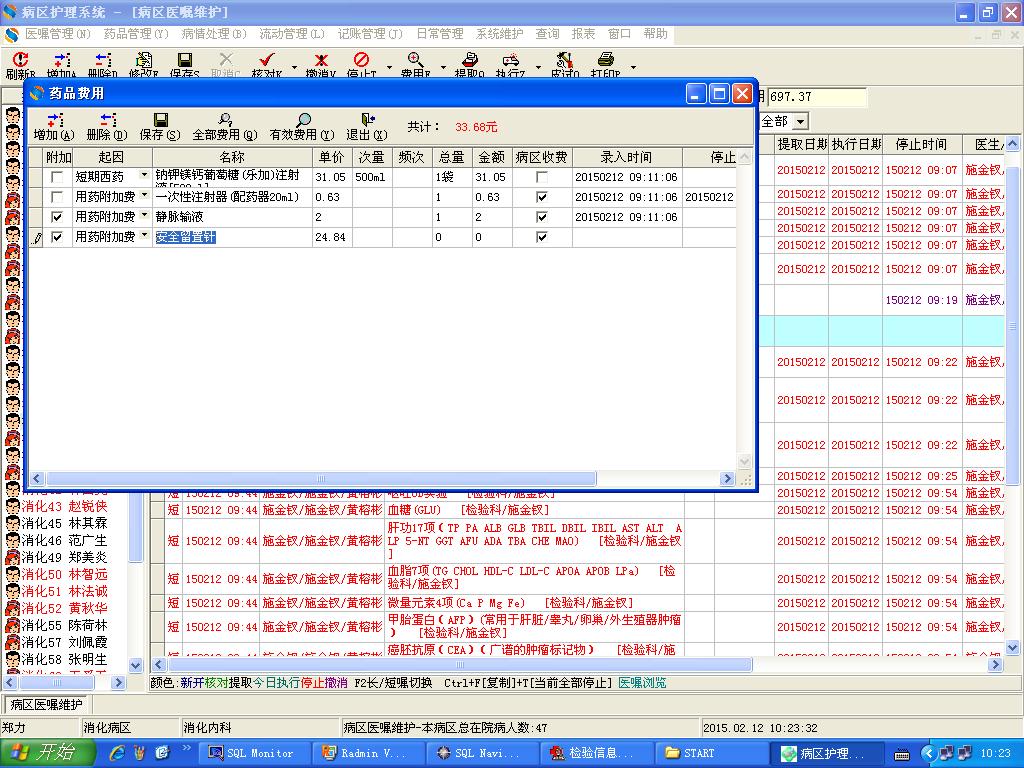The height and width of the screenshot is (768, 1024).
Task: Open 起因 dropdown in 静脉输液 row
Action: point(145,215)
